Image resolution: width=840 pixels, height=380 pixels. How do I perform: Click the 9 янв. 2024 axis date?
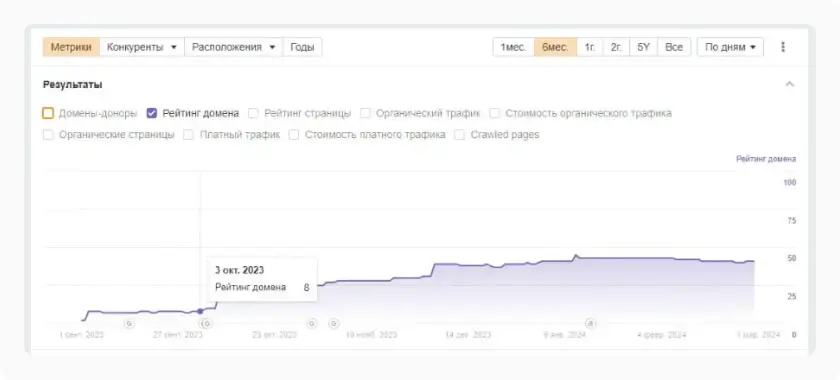pyautogui.click(x=565, y=335)
